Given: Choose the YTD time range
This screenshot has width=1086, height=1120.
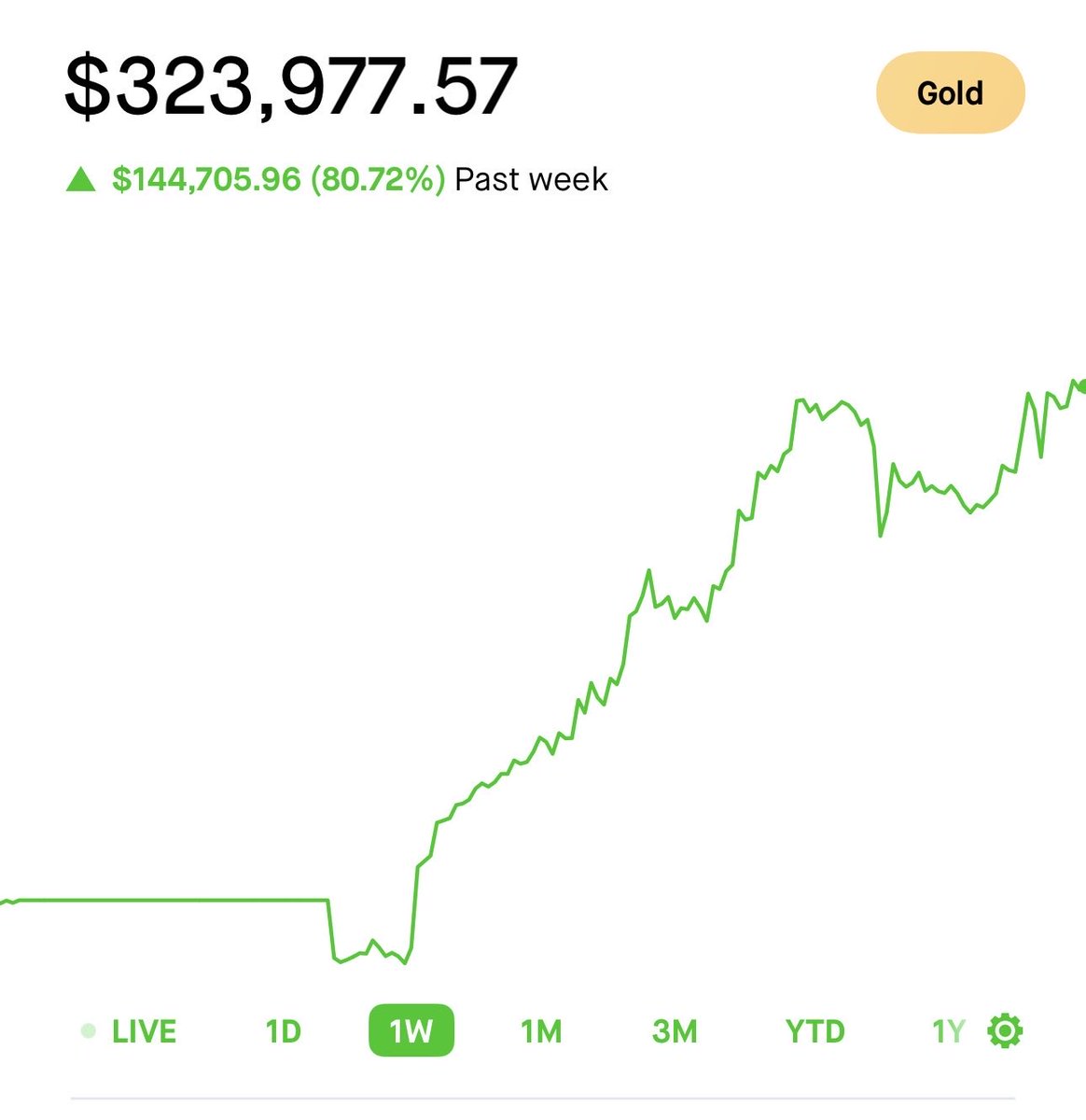Looking at the screenshot, I should [814, 1031].
